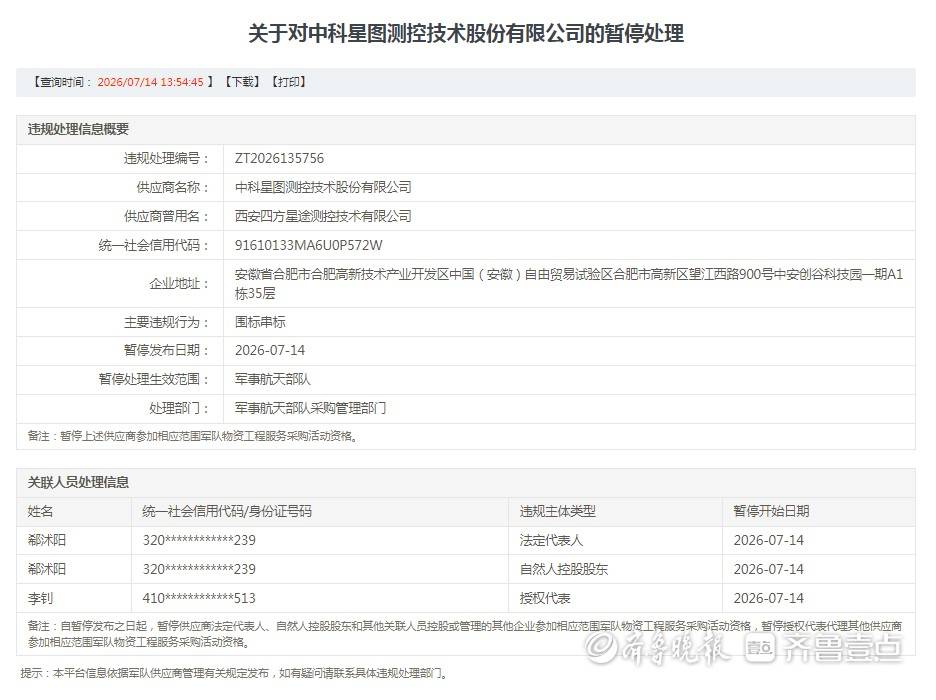The width and height of the screenshot is (936, 700).
Task: Click the 主要违规行为 label
Action: [x=167, y=322]
